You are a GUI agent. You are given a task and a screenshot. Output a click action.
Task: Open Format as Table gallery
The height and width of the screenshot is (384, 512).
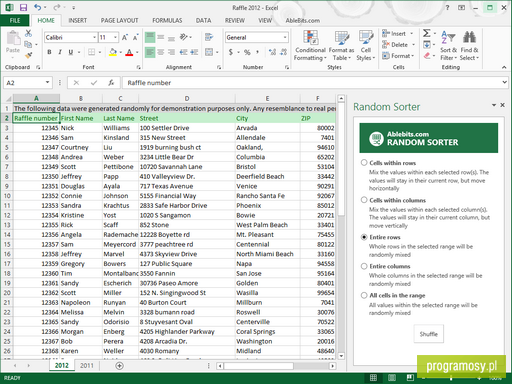click(341, 46)
